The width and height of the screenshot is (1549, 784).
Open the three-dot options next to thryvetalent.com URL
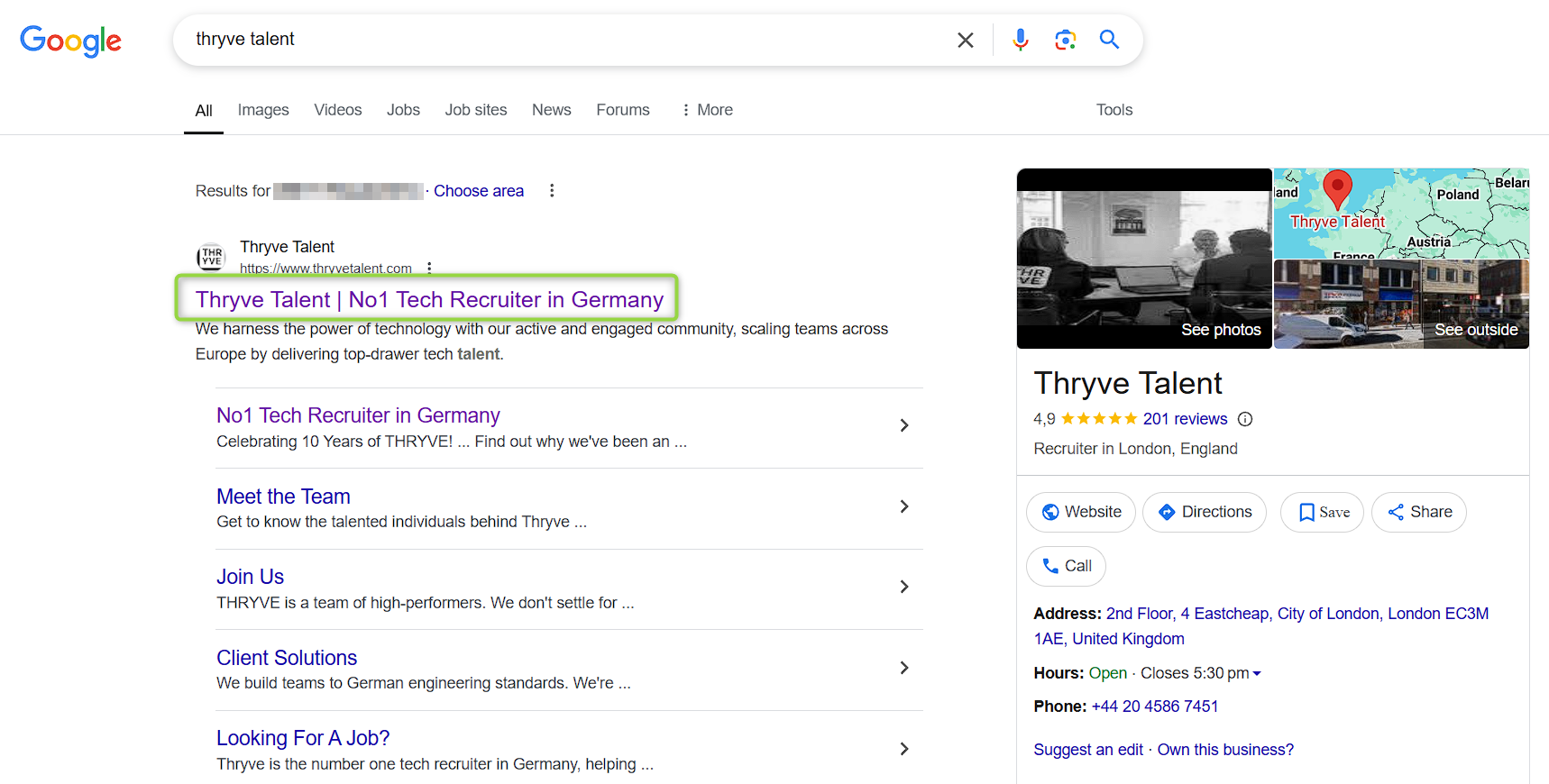tap(429, 268)
